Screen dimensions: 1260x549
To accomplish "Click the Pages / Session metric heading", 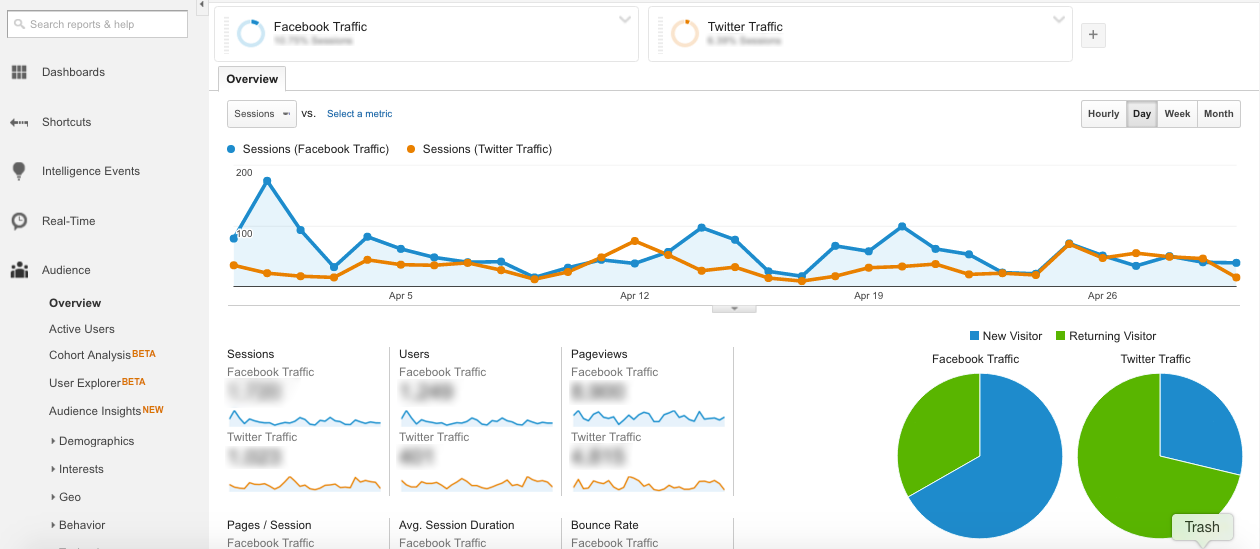I will tap(269, 525).
